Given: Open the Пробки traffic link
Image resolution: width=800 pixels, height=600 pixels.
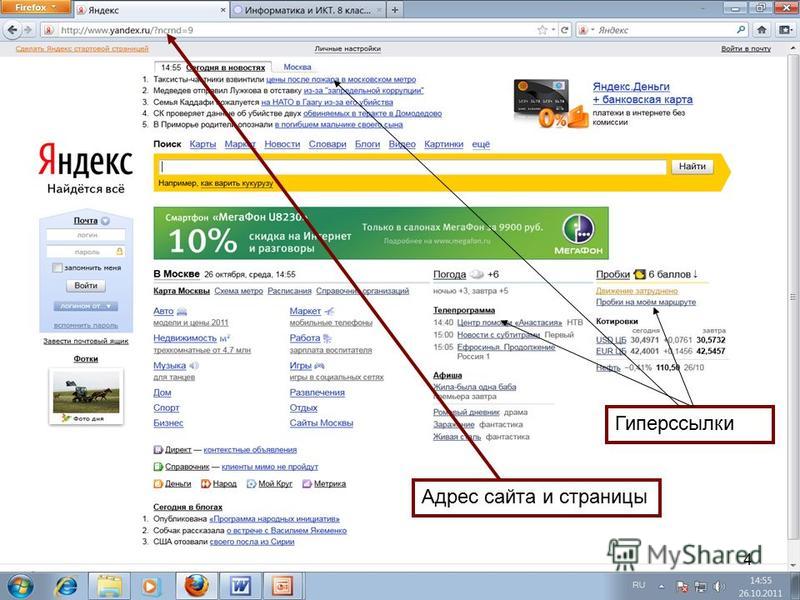Looking at the screenshot, I should [x=613, y=274].
